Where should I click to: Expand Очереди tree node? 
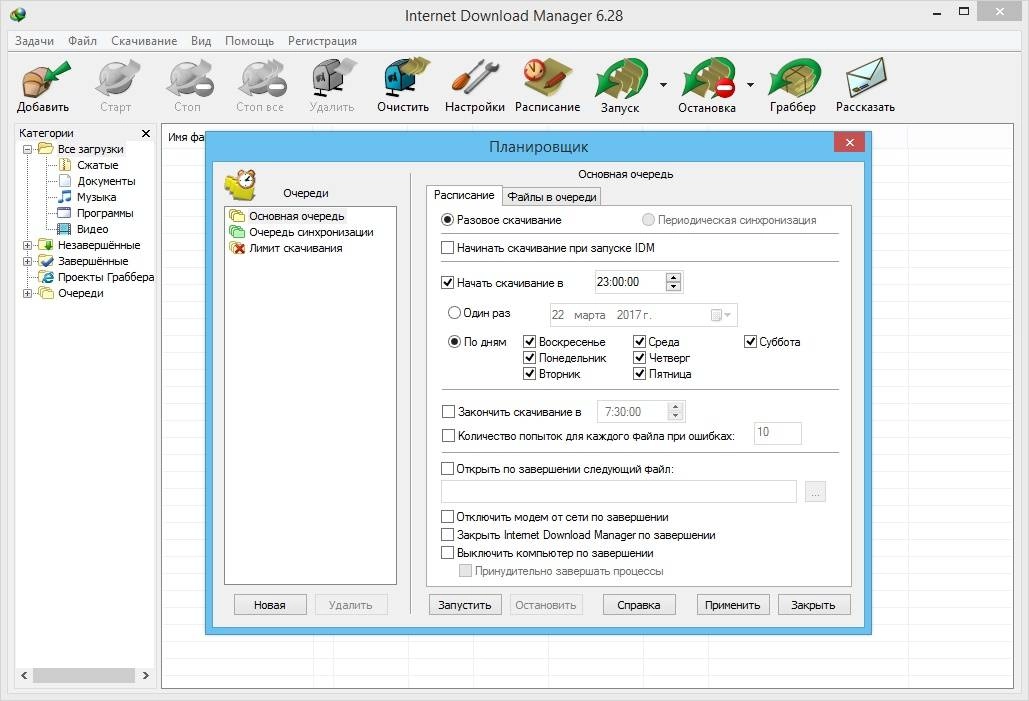28,293
